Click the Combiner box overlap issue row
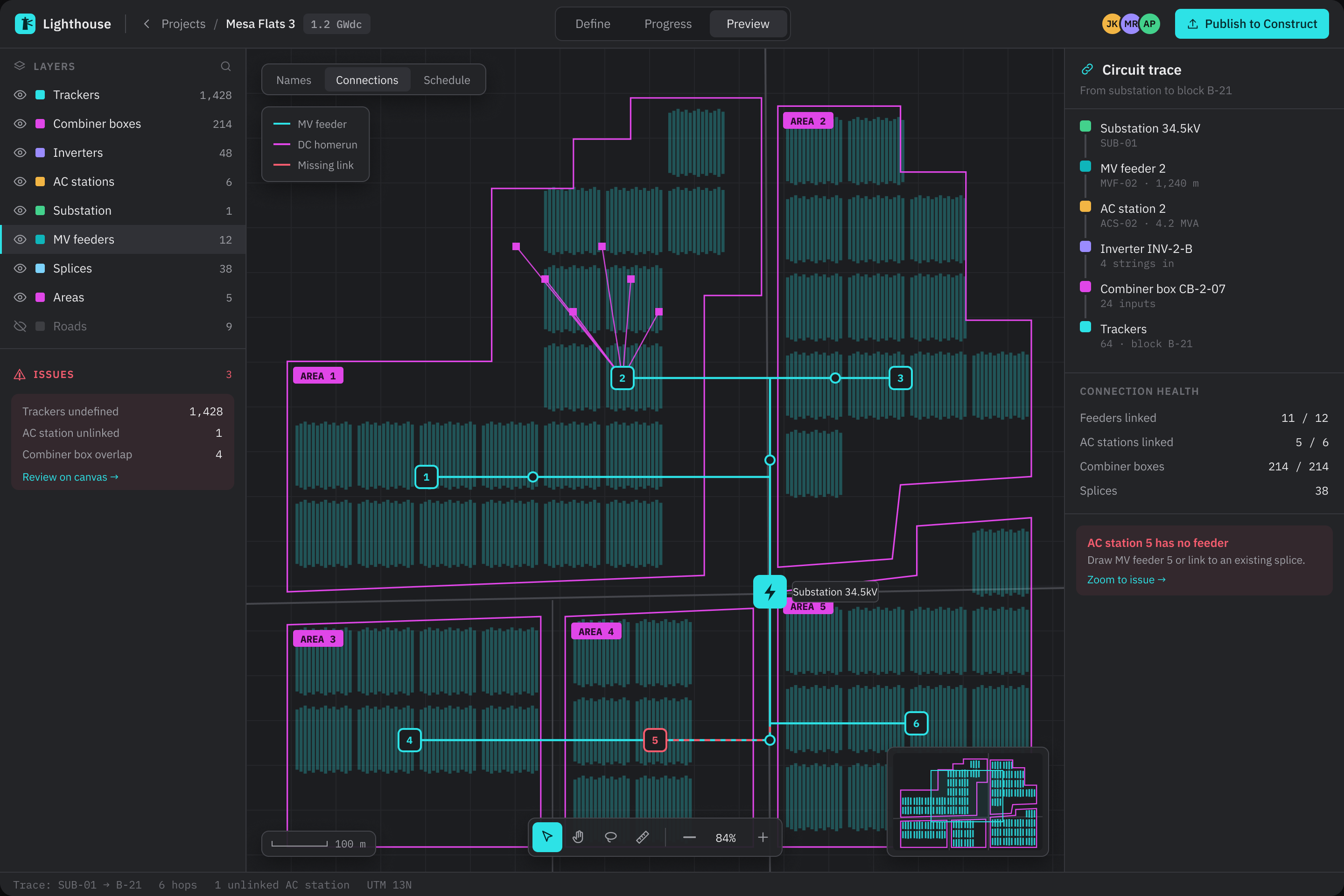The image size is (1344, 896). [x=122, y=454]
